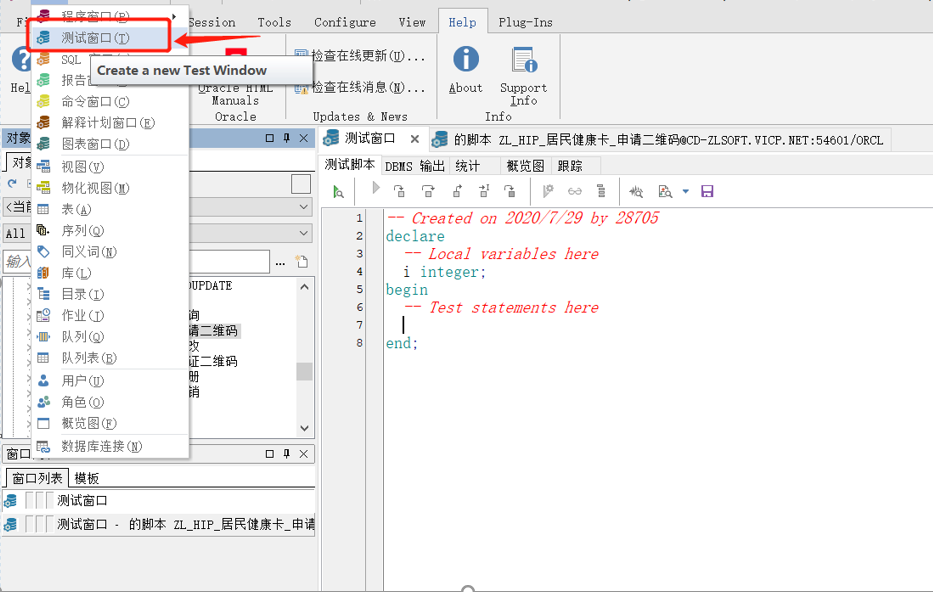Open the second filter combo box dropdown

pos(302,232)
